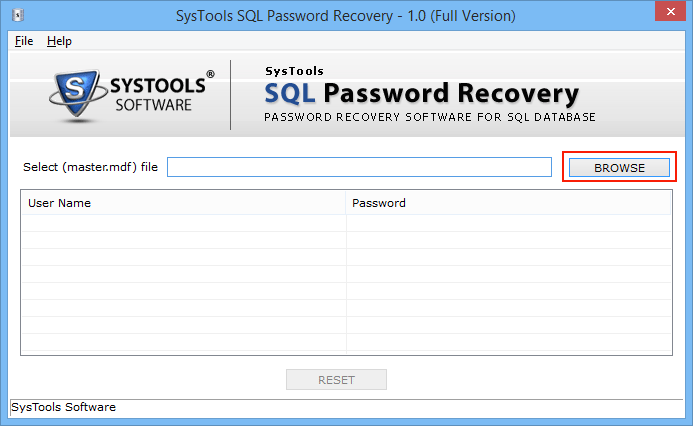Viewport: 693px width, 426px height.
Task: Click the SQL Password Recovery banner heading
Action: click(422, 93)
